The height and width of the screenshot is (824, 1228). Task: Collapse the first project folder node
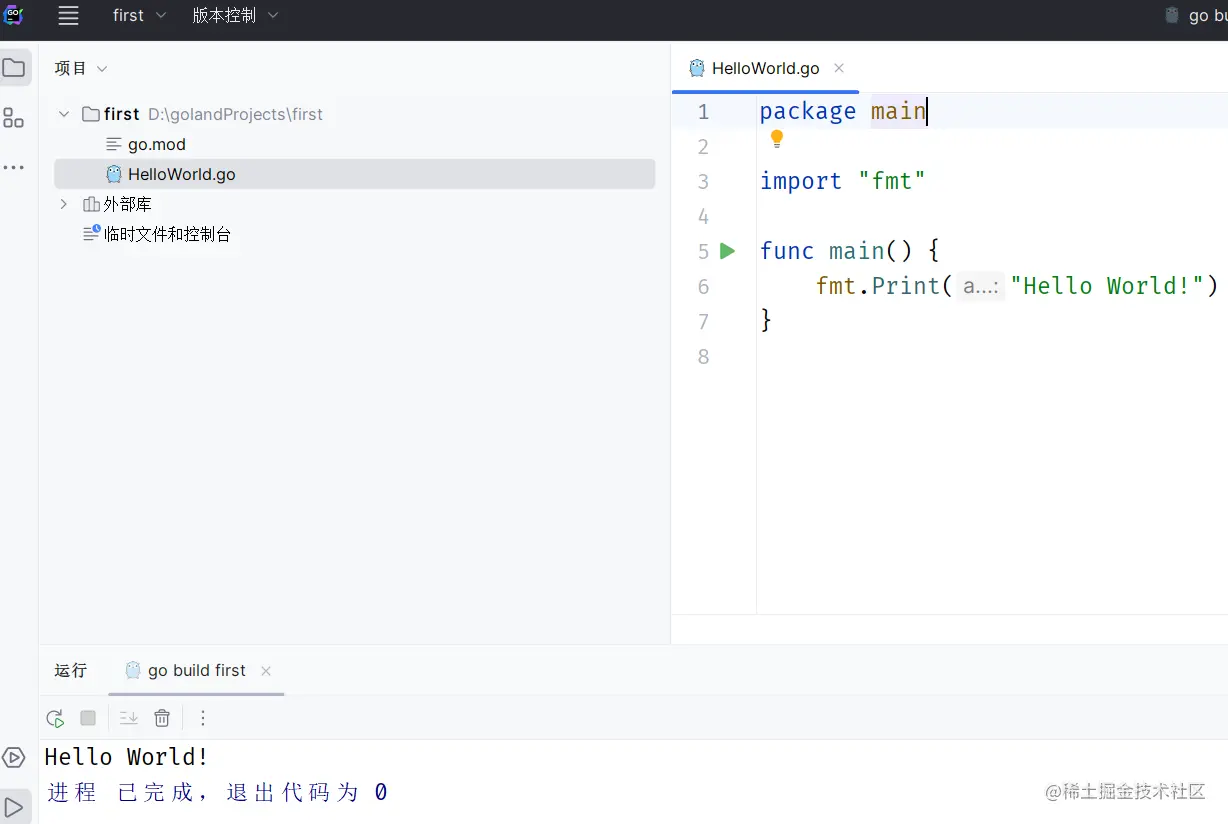coord(64,114)
